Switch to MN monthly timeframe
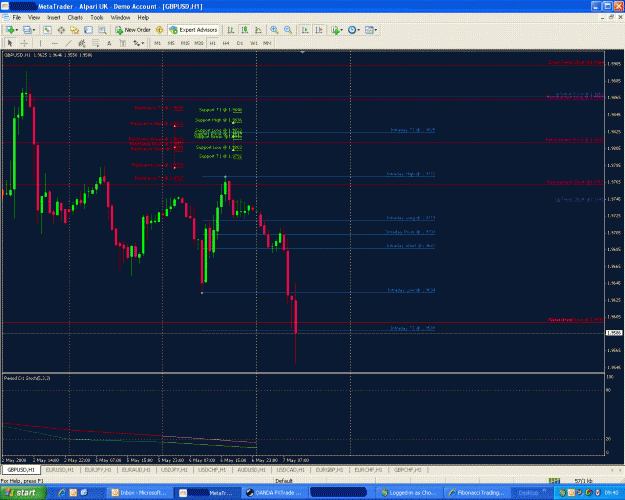The image size is (625, 500). click(267, 43)
